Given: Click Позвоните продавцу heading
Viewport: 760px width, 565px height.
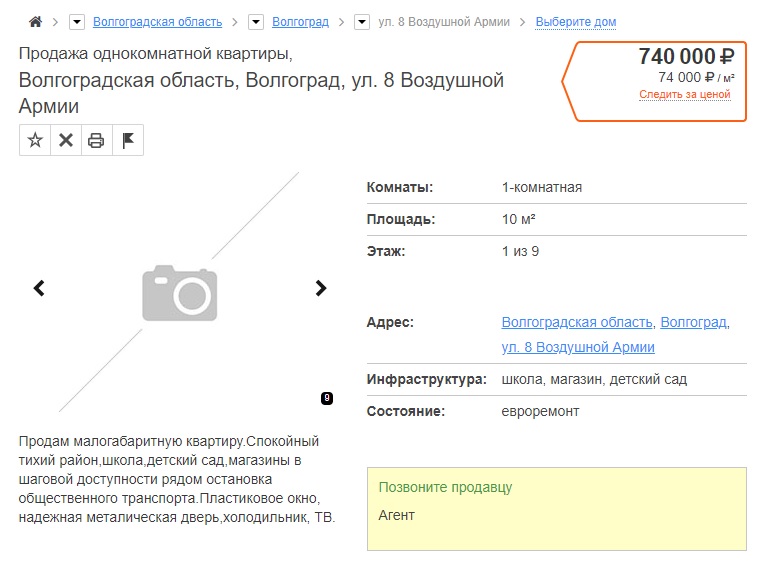Looking at the screenshot, I should tap(445, 487).
